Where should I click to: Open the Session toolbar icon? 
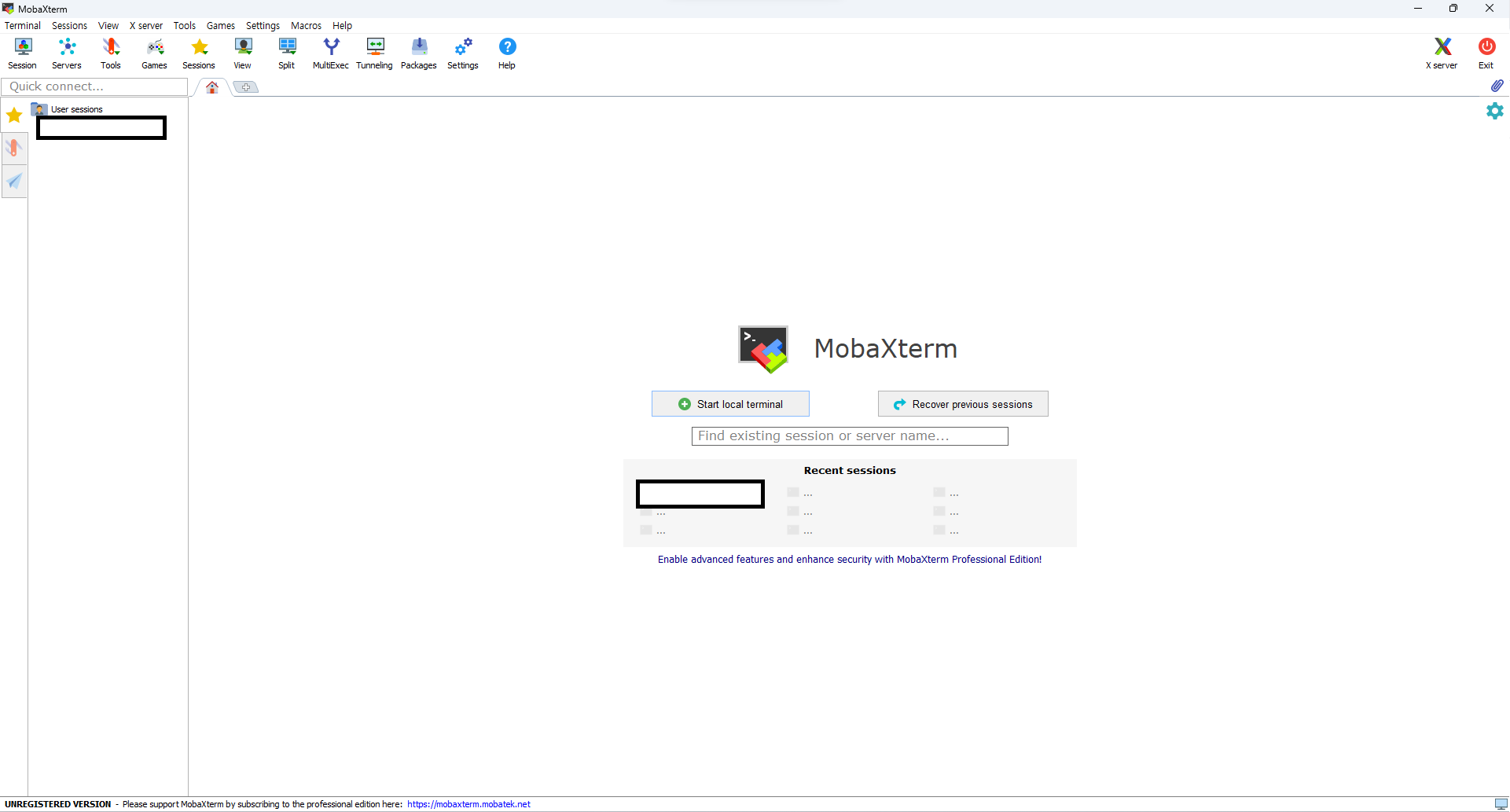coord(22,53)
